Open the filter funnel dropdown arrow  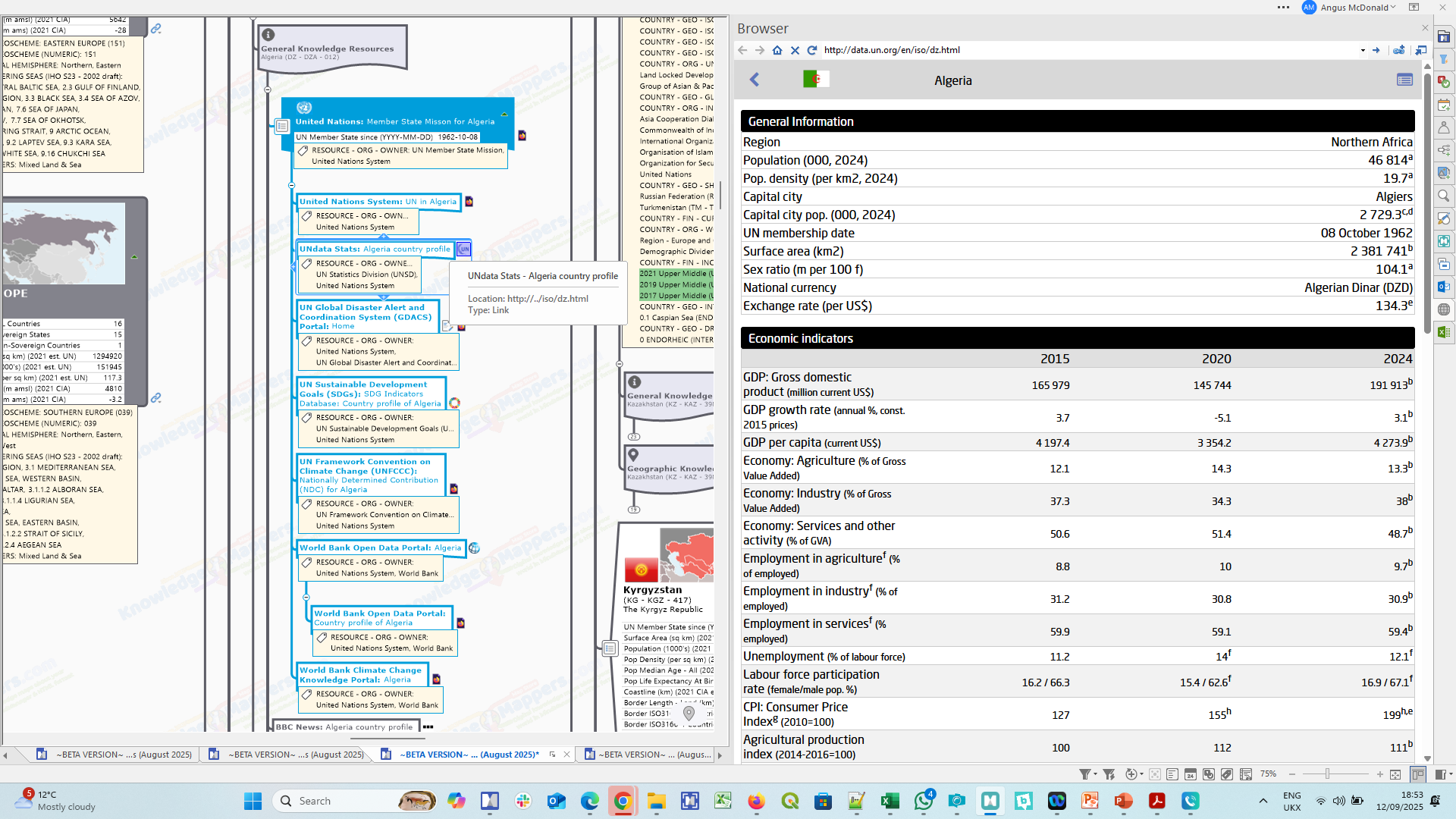coord(1094,774)
